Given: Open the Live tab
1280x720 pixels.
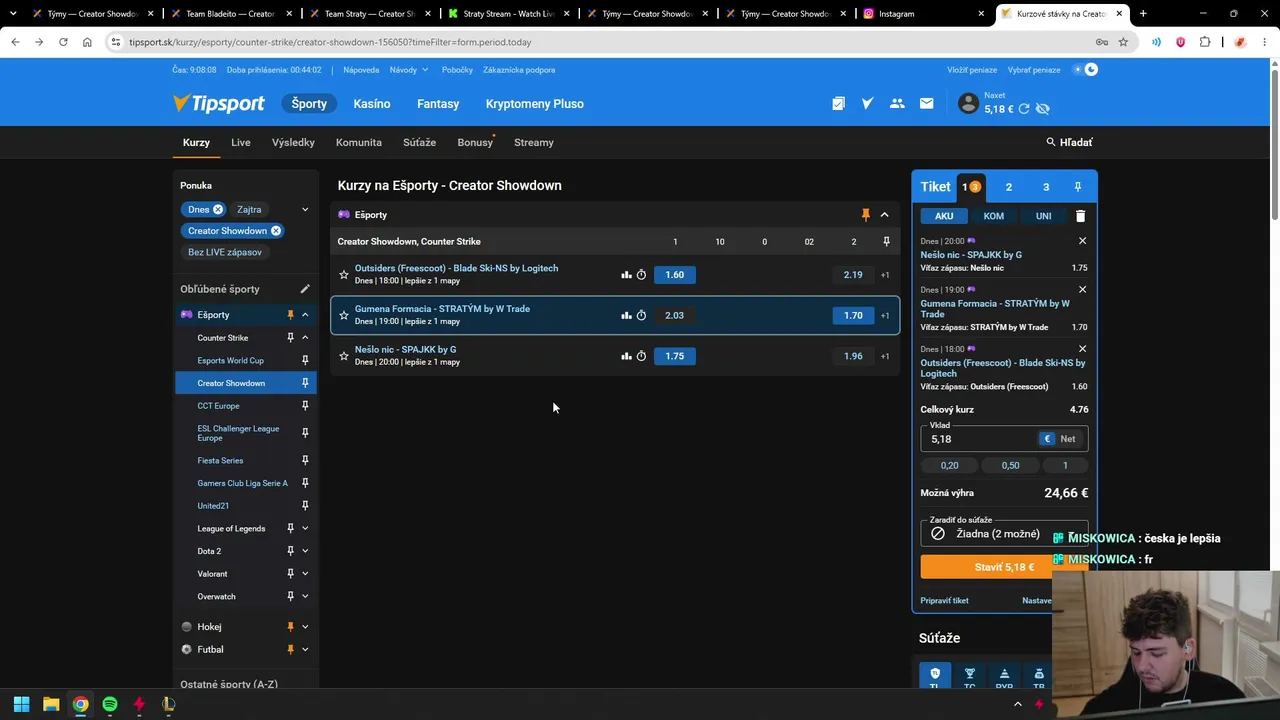Looking at the screenshot, I should pyautogui.click(x=241, y=142).
